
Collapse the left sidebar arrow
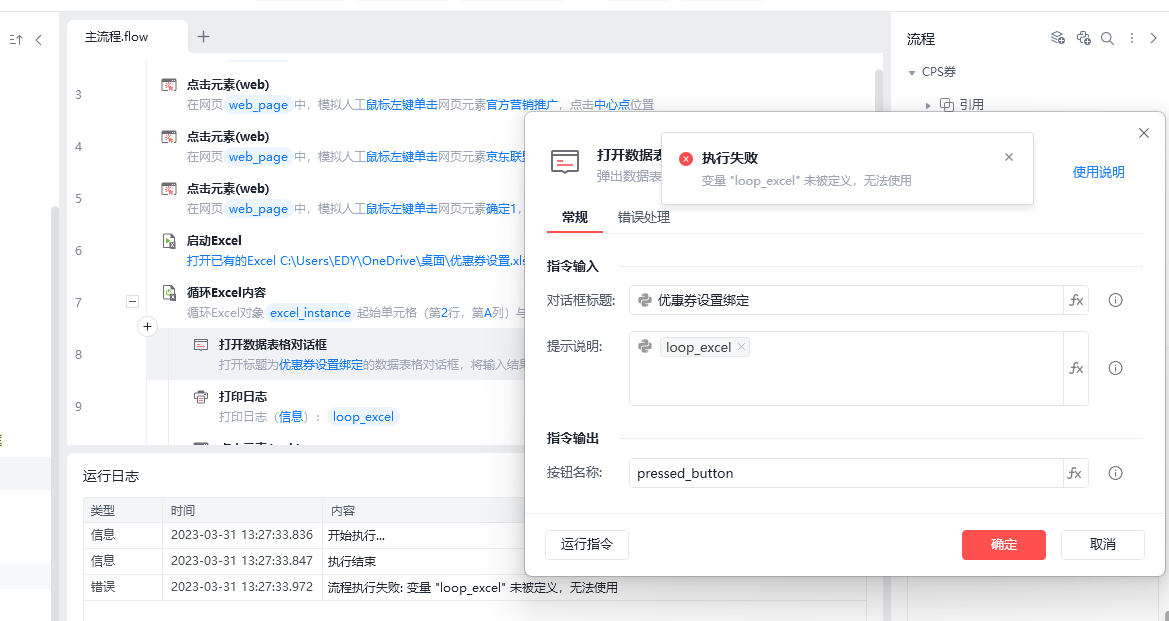[x=39, y=40]
